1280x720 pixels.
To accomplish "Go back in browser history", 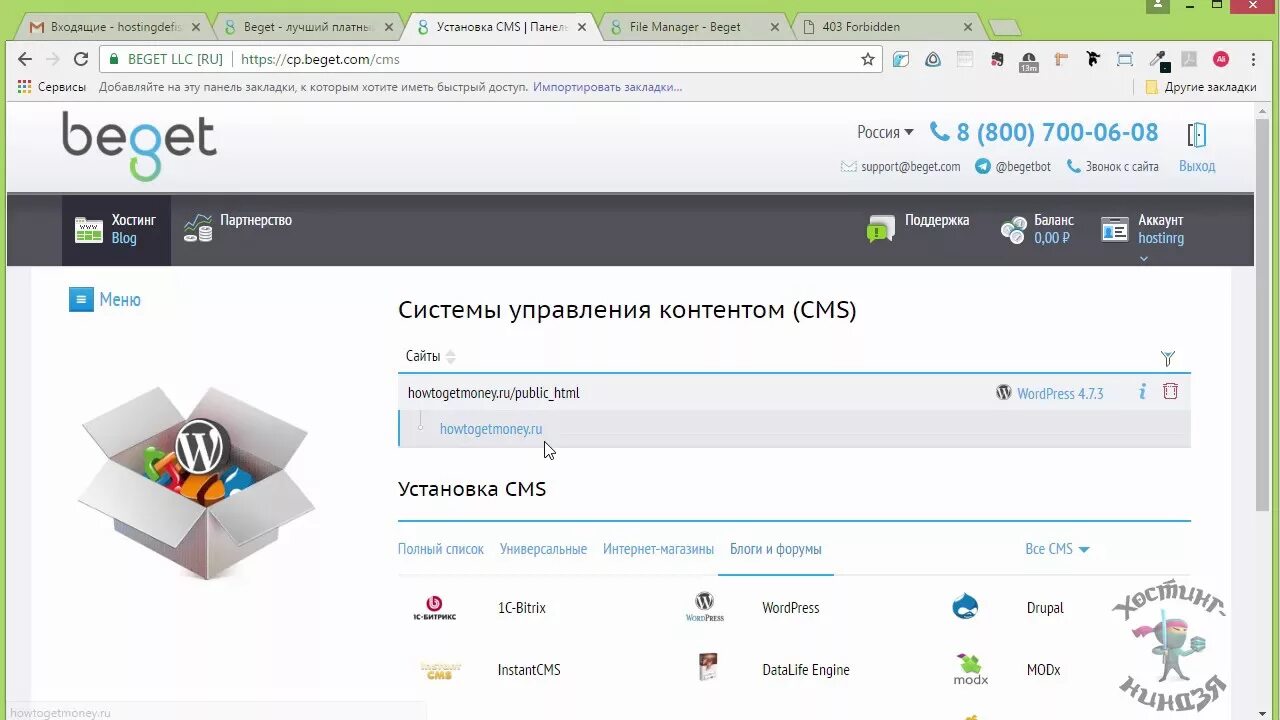I will click(25, 59).
